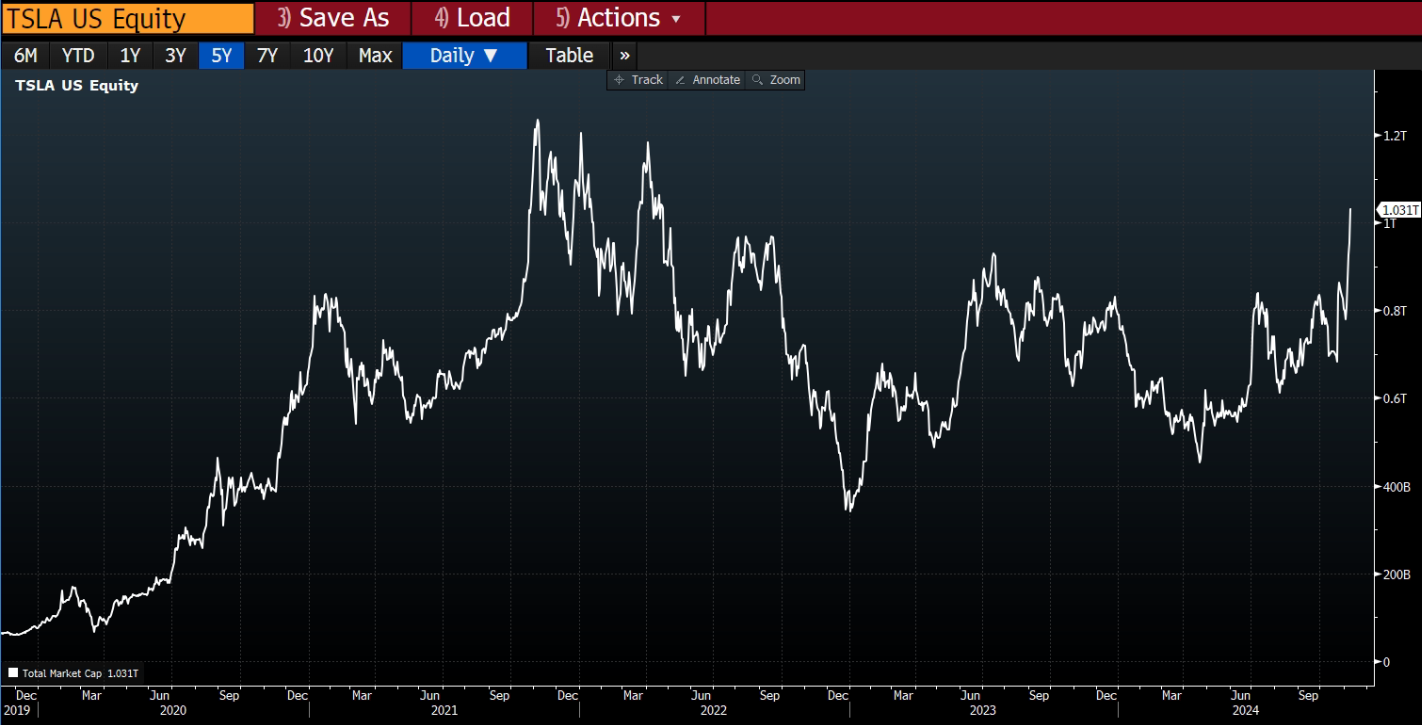
Task: Select the Max time range
Action: (x=375, y=56)
